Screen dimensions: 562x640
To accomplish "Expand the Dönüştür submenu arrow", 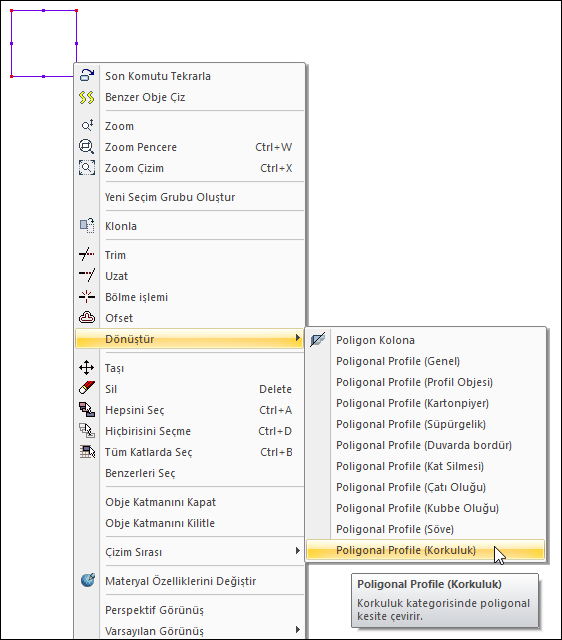I will [298, 338].
